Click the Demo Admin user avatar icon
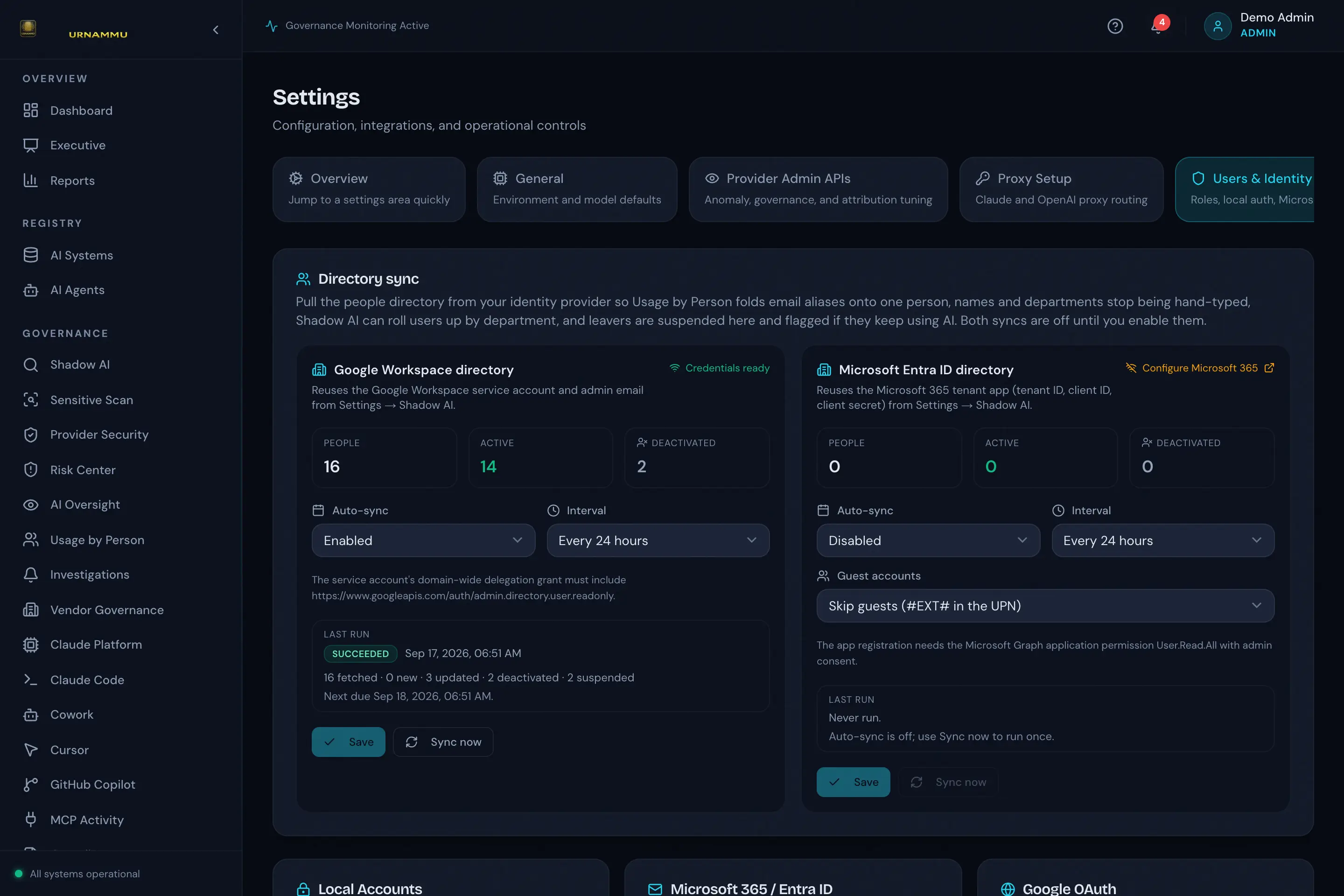This screenshot has width=1344, height=896. pyautogui.click(x=1217, y=26)
